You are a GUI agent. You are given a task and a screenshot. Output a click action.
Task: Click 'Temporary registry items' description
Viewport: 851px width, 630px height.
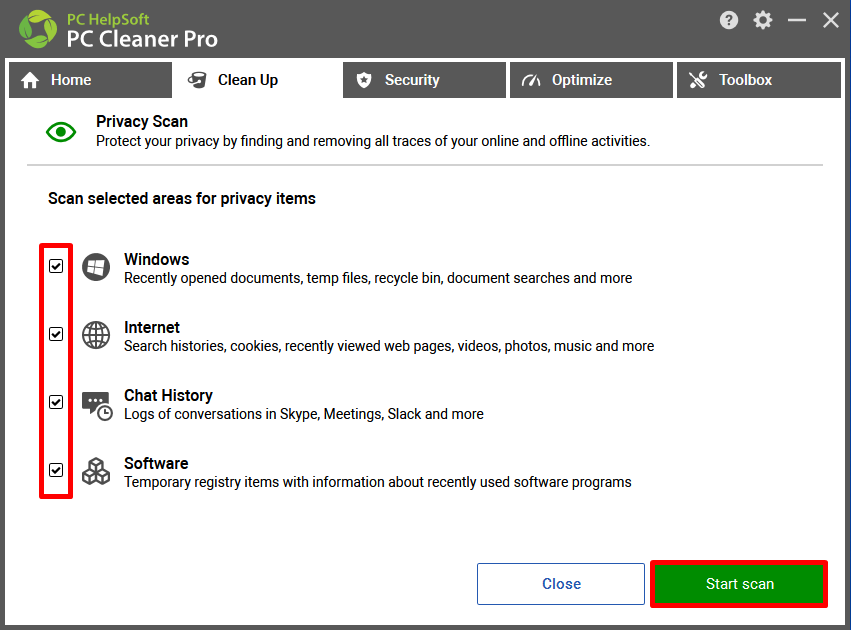(x=378, y=482)
